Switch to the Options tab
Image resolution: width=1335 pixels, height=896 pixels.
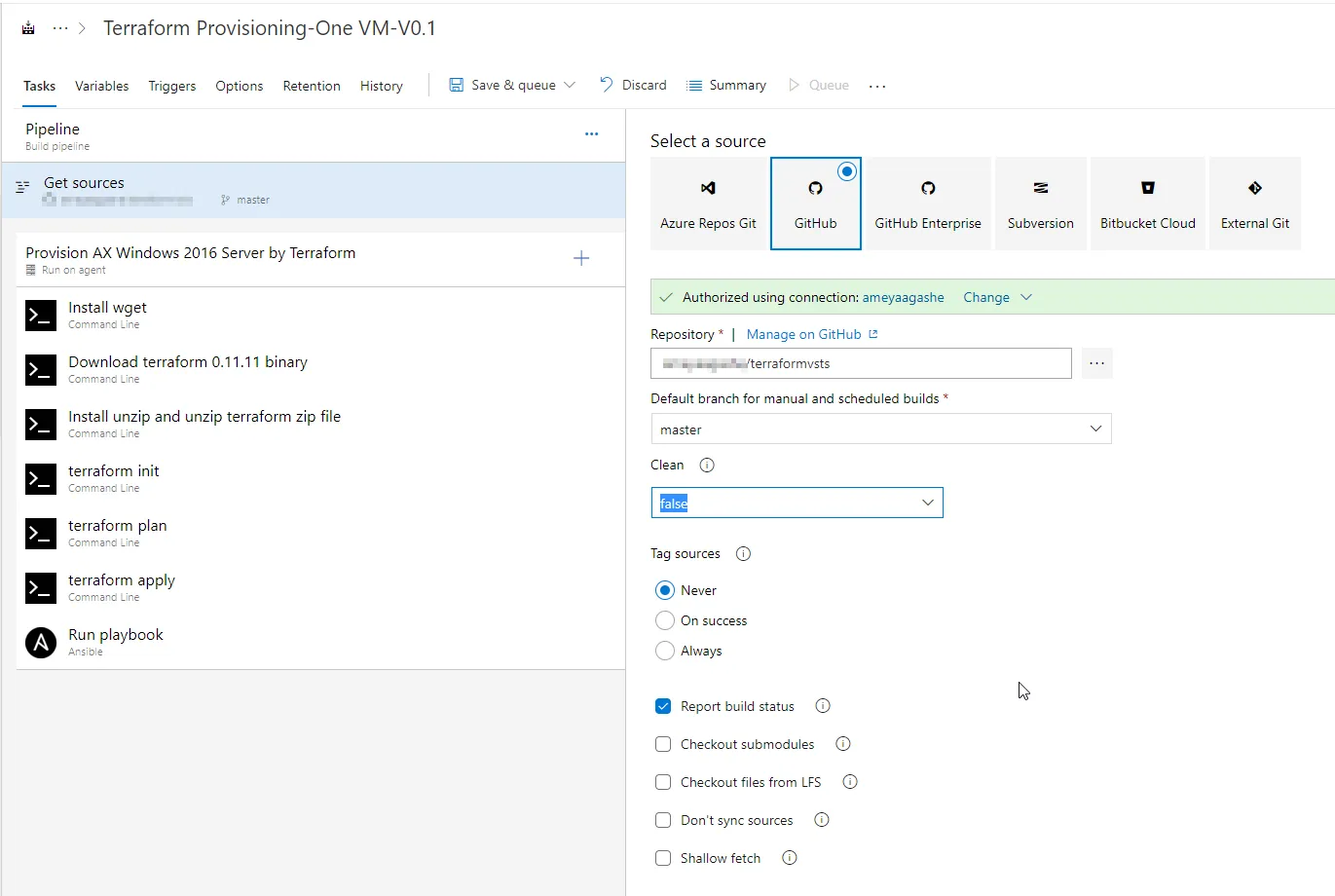pos(240,86)
